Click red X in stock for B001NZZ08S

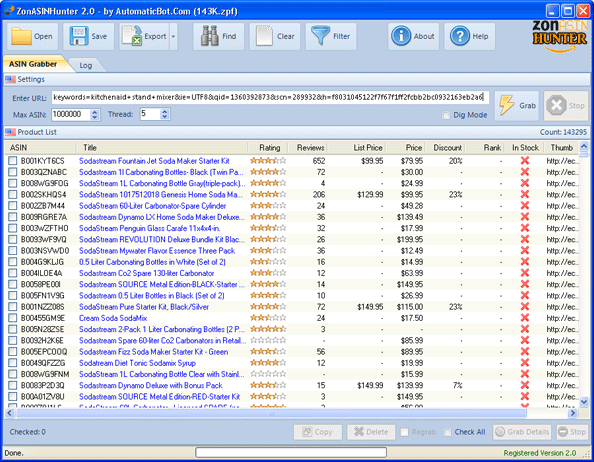[x=525, y=307]
